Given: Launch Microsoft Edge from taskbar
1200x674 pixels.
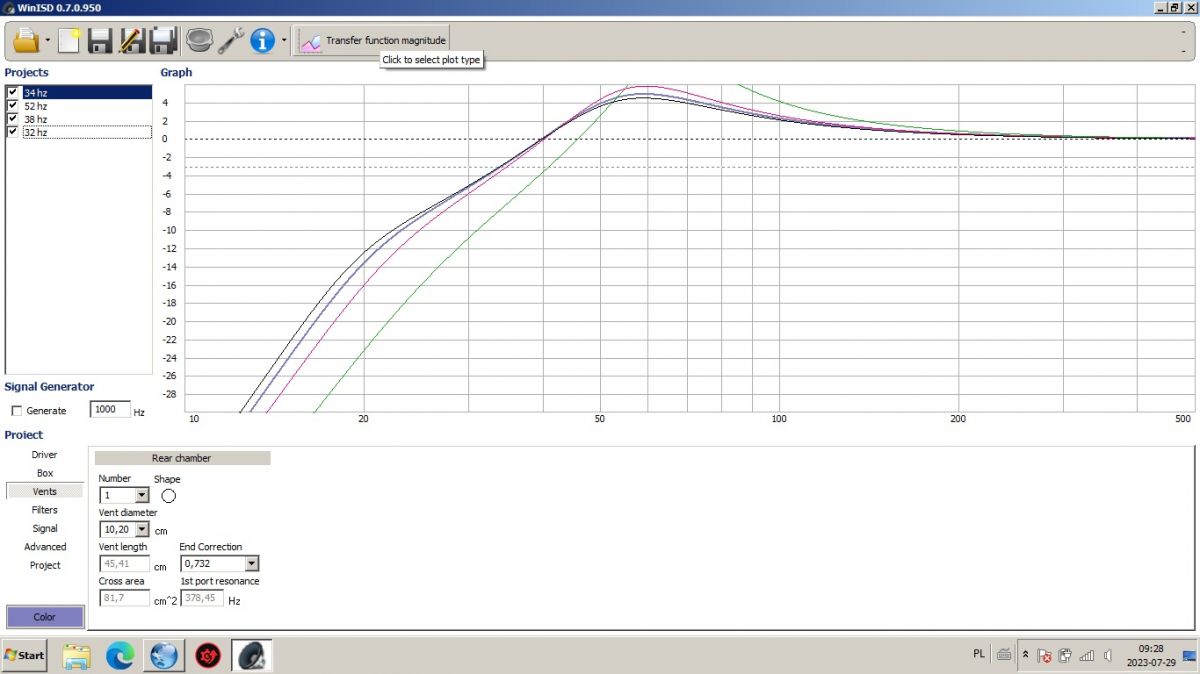Looking at the screenshot, I should pos(120,656).
